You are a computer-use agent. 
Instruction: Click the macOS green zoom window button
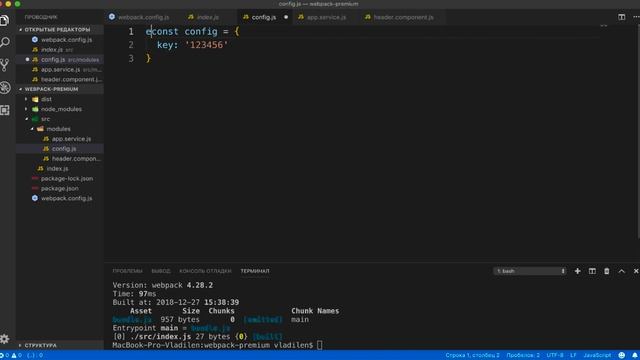(18, 4)
